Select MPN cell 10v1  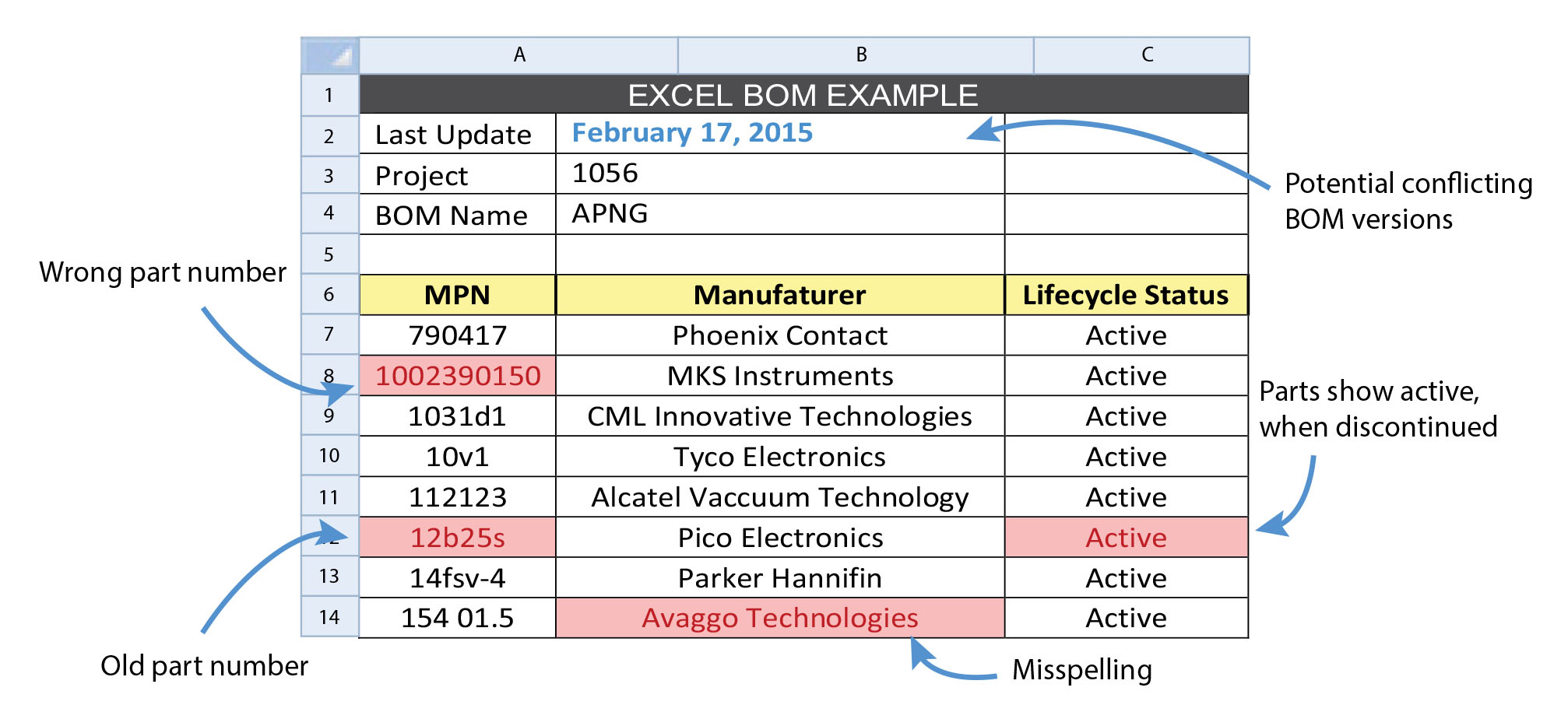coord(458,457)
